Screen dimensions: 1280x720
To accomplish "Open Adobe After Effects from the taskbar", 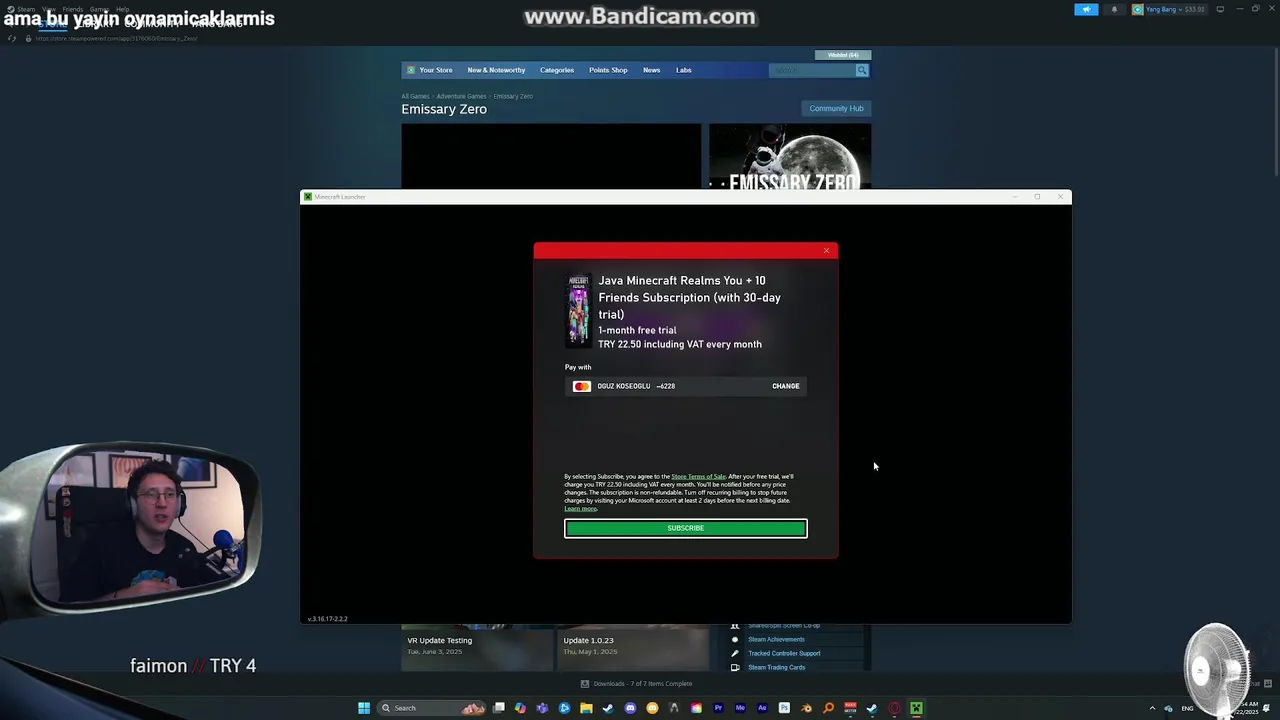I will [x=762, y=708].
